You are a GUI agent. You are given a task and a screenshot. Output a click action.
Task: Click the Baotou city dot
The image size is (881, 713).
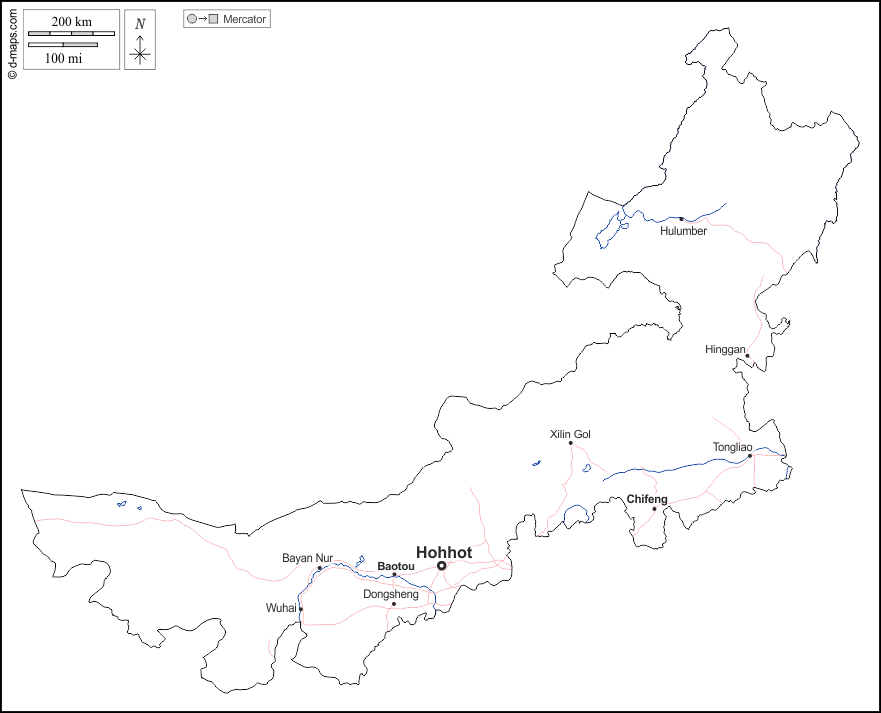pyautogui.click(x=395, y=575)
